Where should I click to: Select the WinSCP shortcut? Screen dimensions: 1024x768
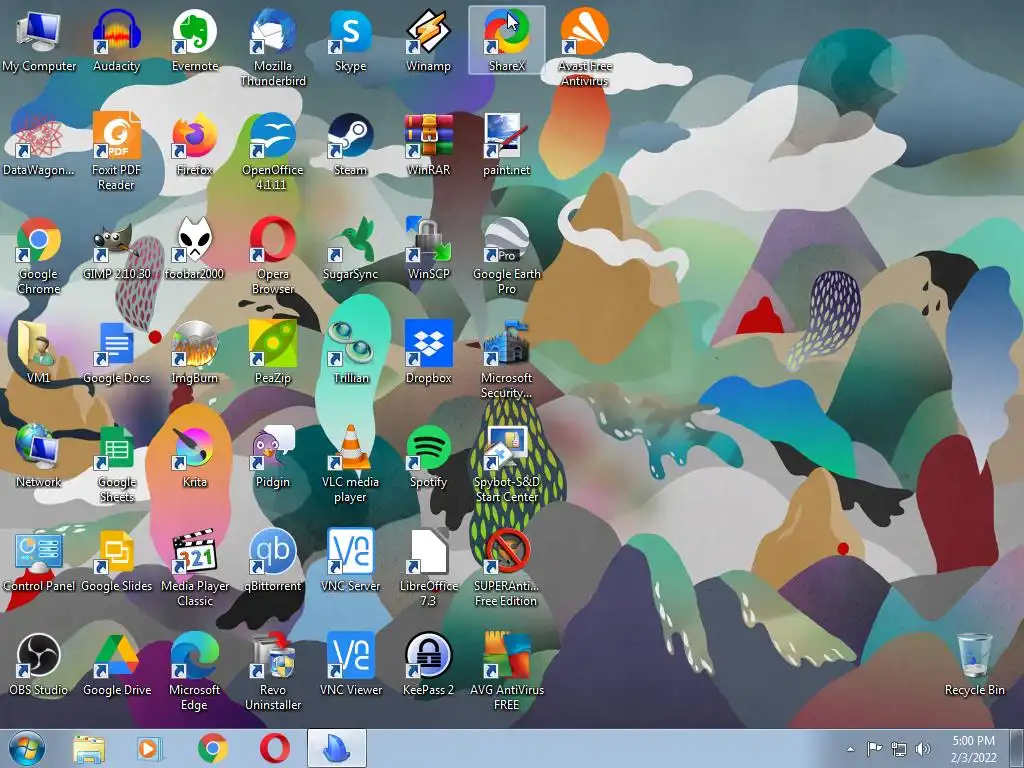(428, 249)
